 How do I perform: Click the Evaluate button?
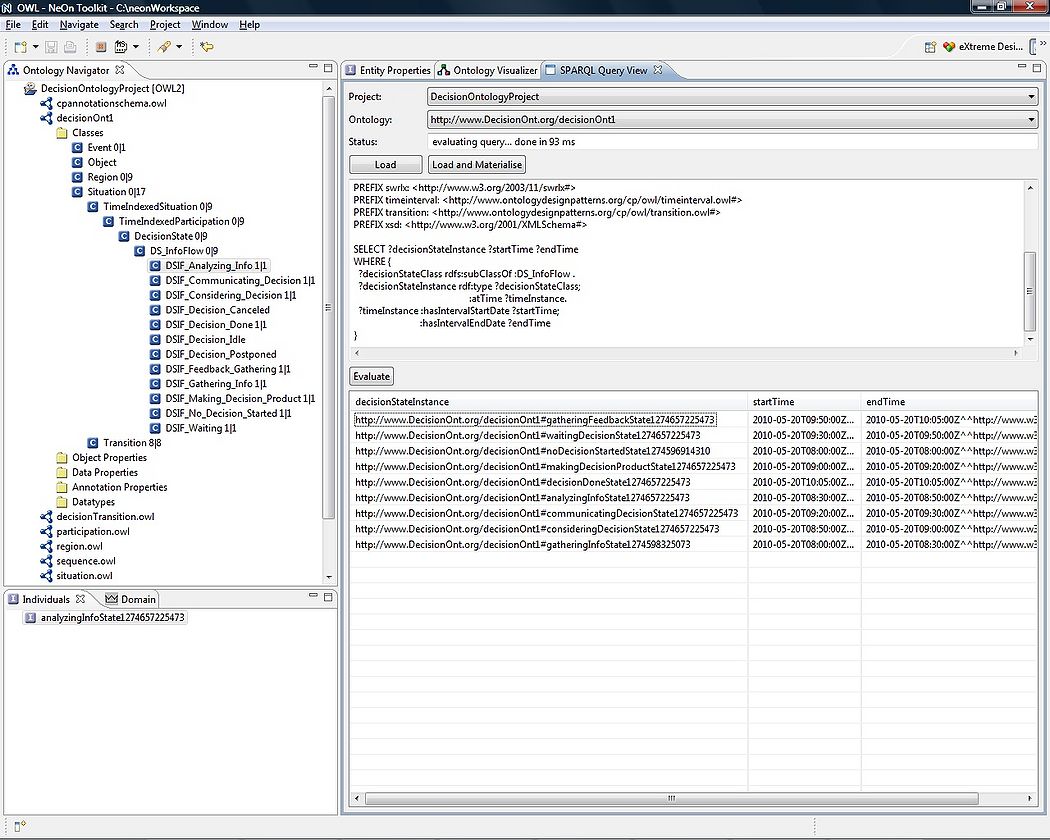click(372, 376)
